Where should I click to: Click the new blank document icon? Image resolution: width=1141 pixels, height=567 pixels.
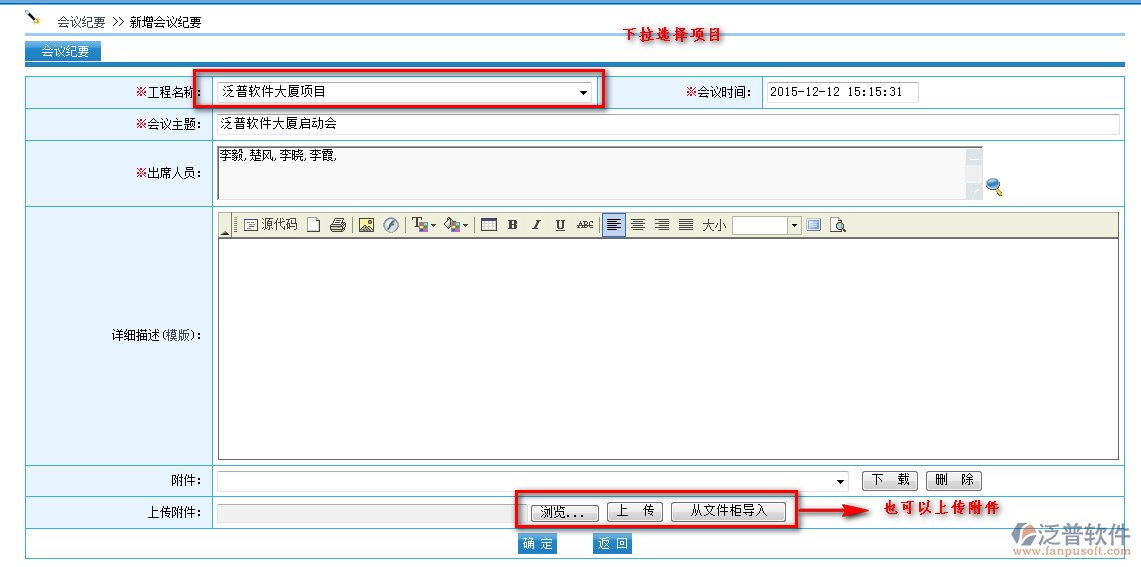314,225
